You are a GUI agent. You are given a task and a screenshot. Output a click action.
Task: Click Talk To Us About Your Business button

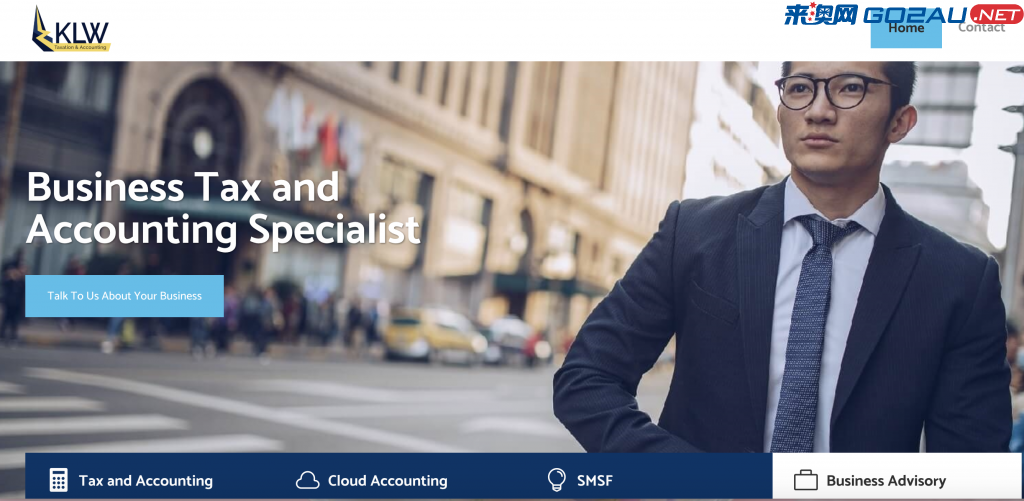tap(124, 296)
